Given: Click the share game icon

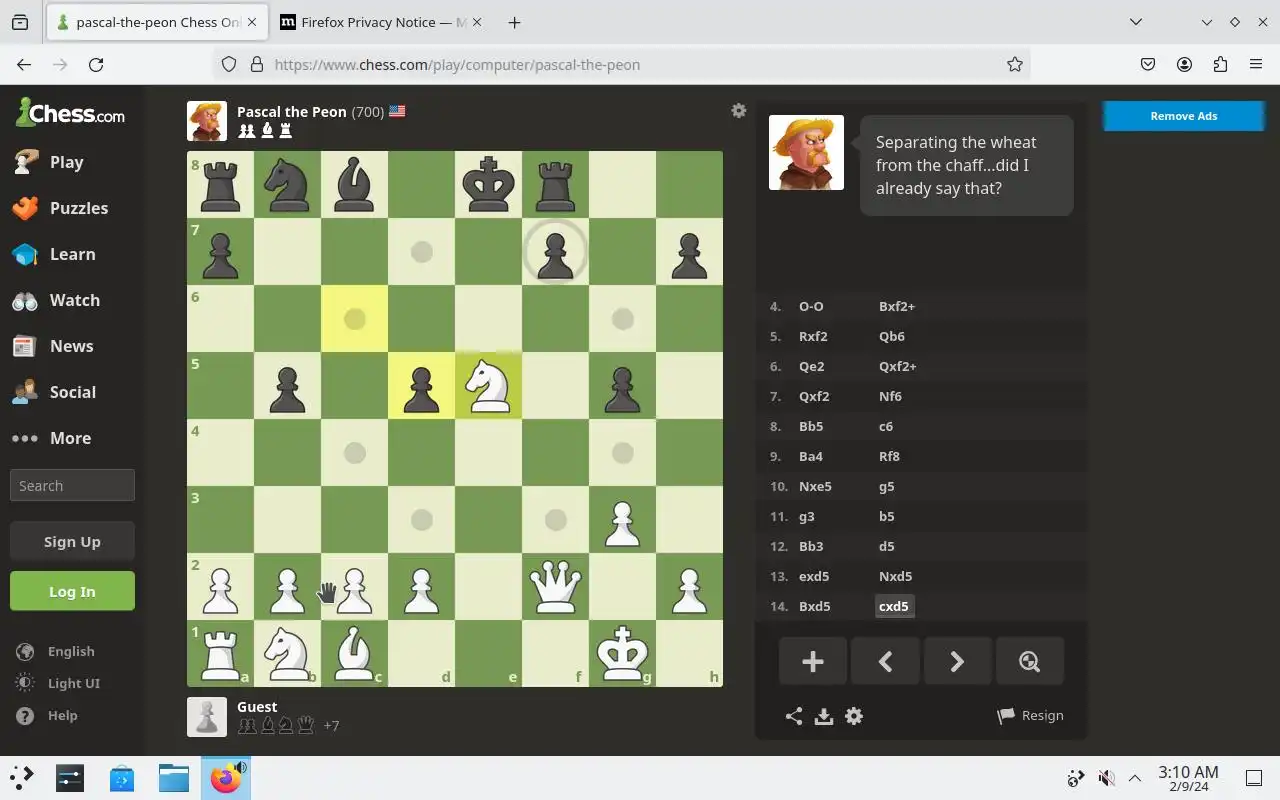Looking at the screenshot, I should (x=794, y=716).
